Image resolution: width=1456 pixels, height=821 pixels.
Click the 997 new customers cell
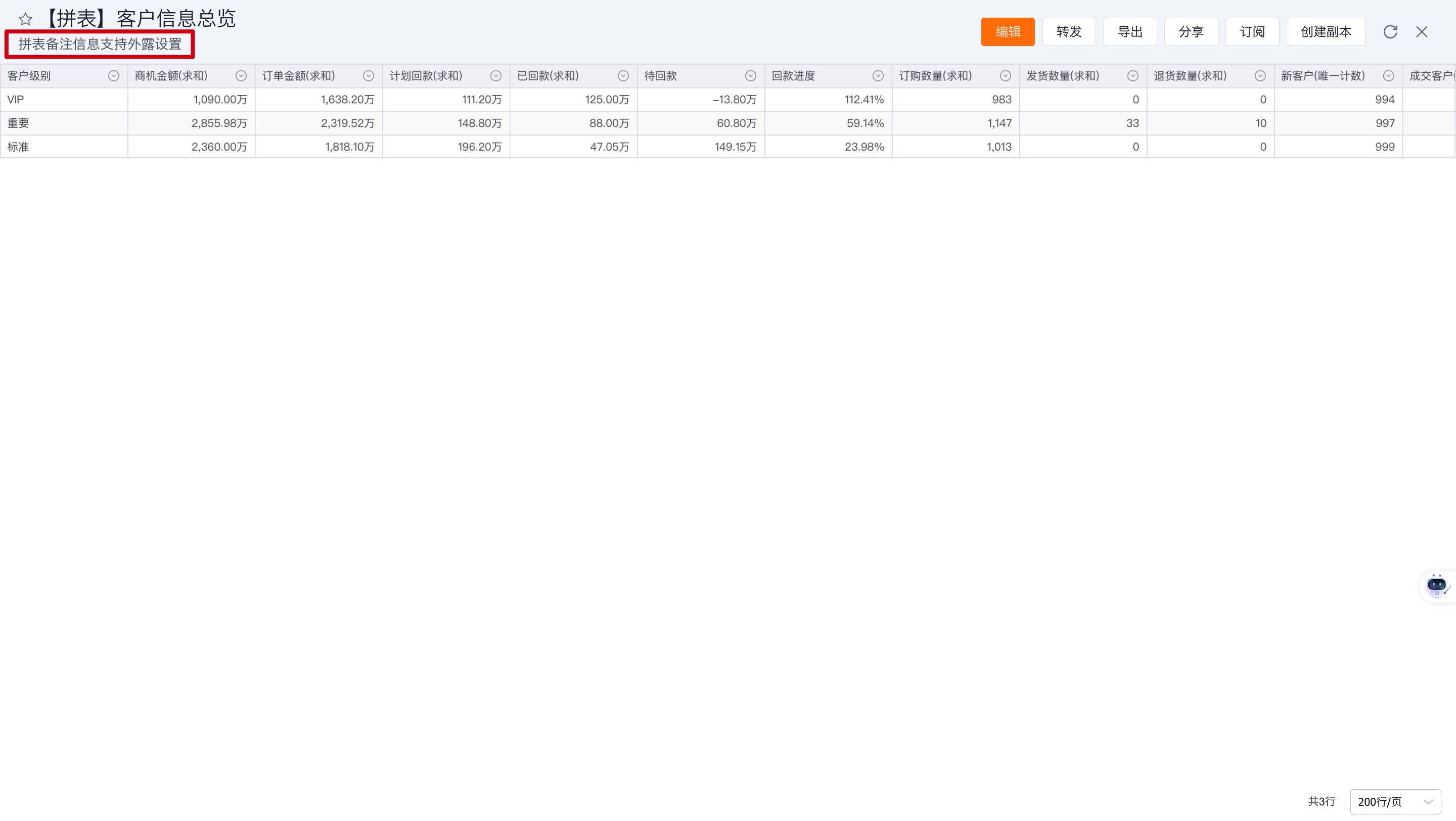1338,123
